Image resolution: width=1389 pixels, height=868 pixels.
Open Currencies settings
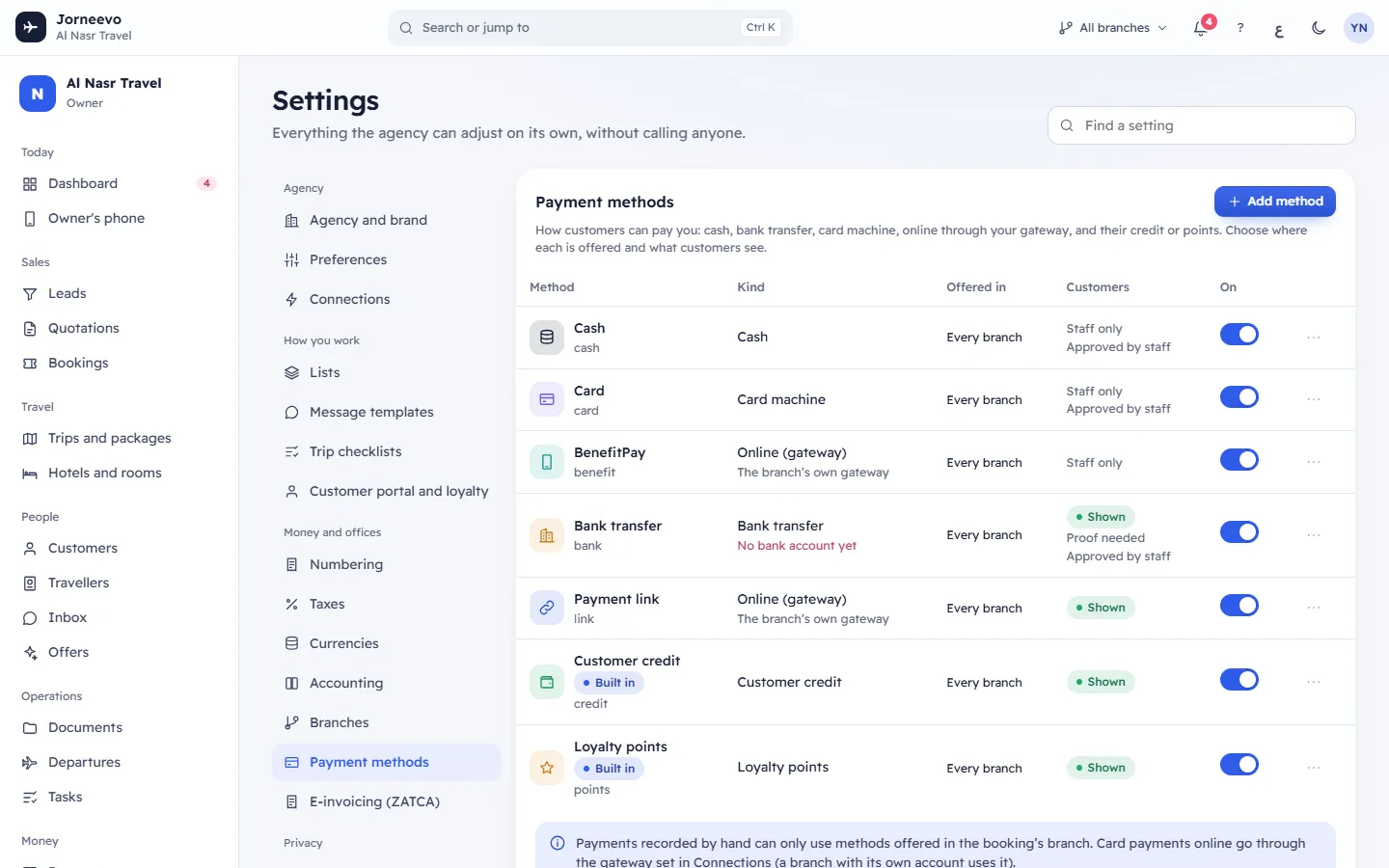[x=386, y=644]
